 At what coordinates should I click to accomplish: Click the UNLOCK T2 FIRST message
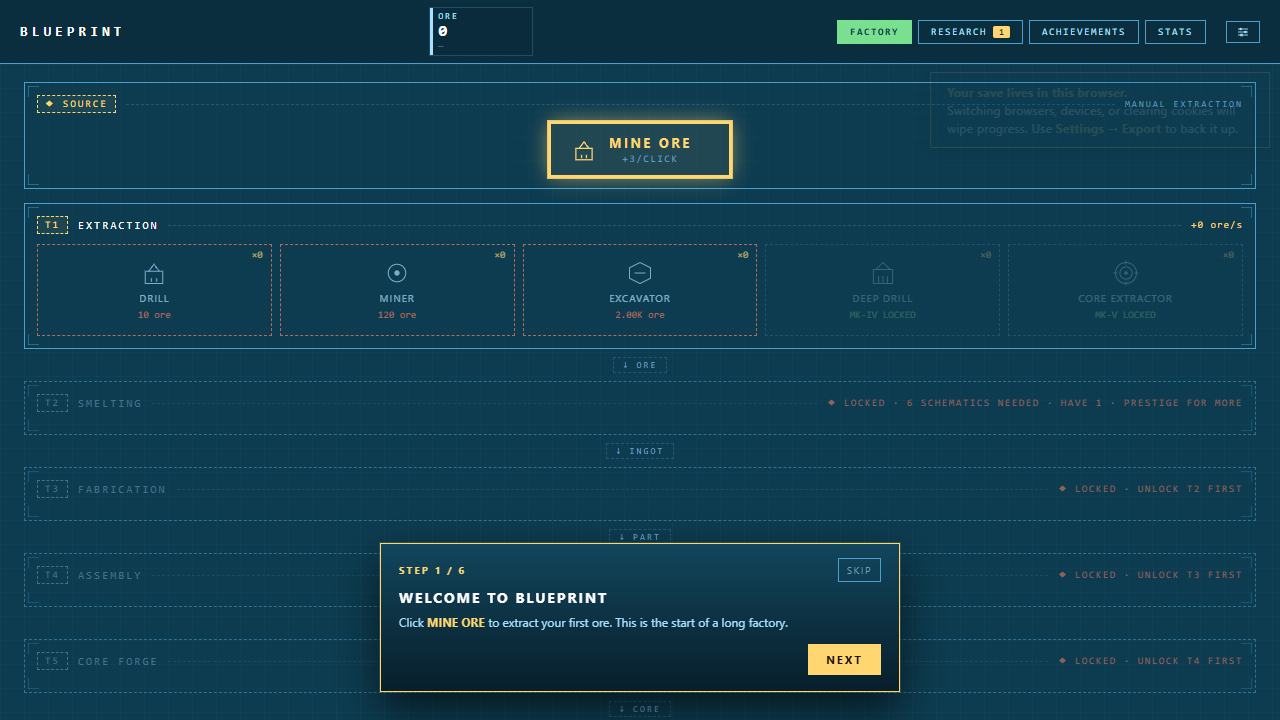tap(1151, 489)
